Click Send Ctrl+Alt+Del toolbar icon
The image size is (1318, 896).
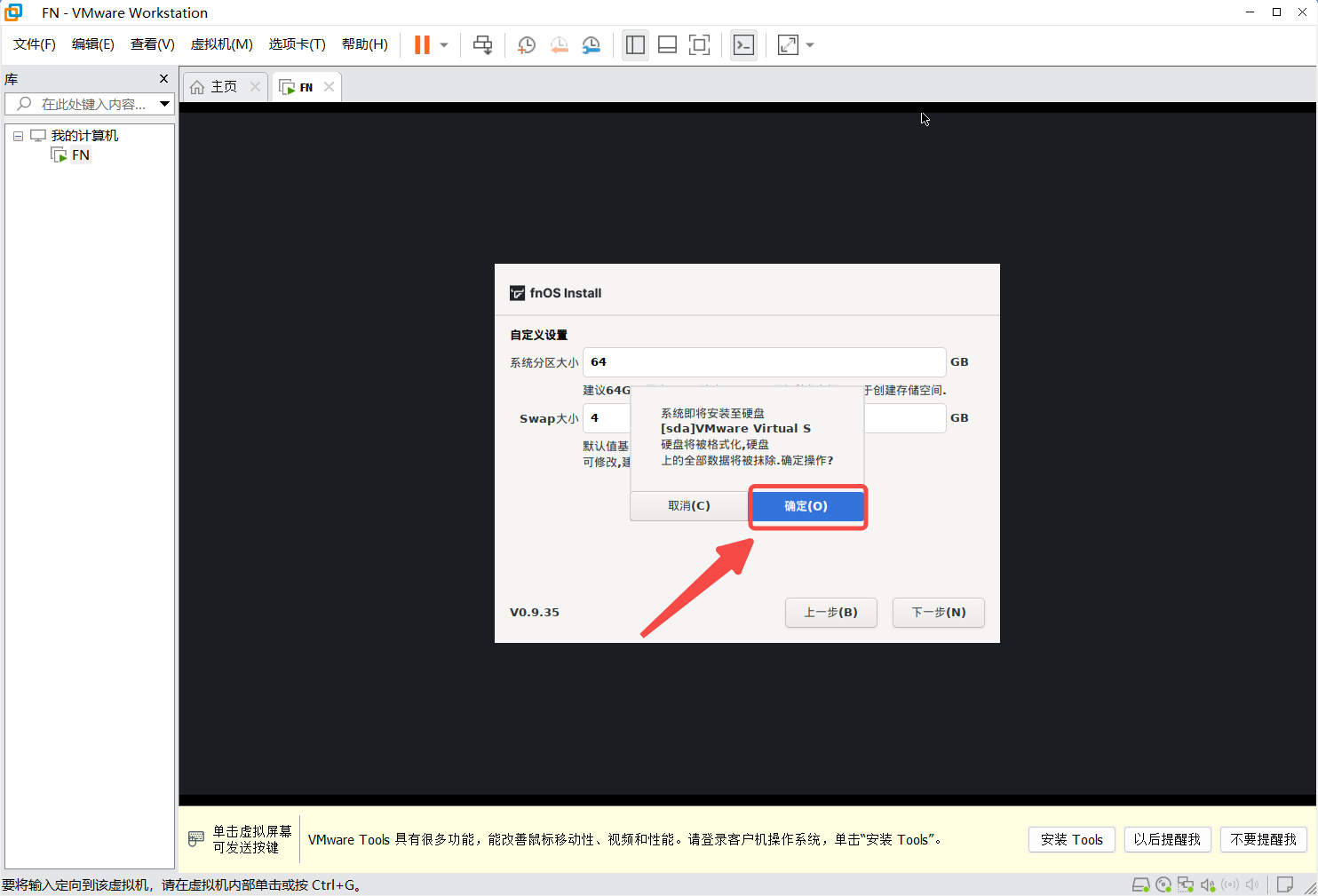(x=482, y=45)
